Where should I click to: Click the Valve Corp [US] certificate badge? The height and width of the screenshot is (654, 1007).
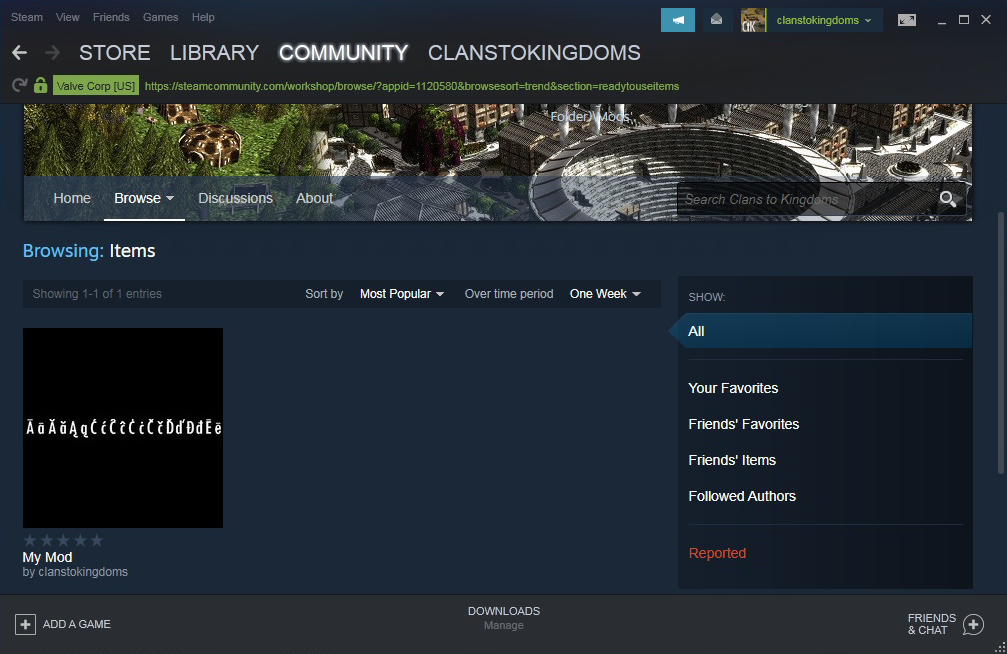click(x=96, y=85)
